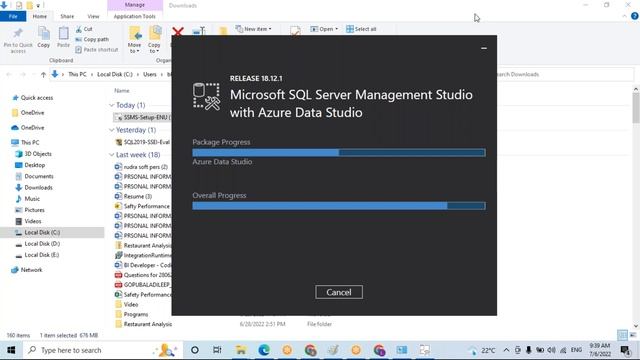The width and height of the screenshot is (640, 360).
Task: Select the SQL2019-SSEI-Eval file
Action: (x=142, y=142)
